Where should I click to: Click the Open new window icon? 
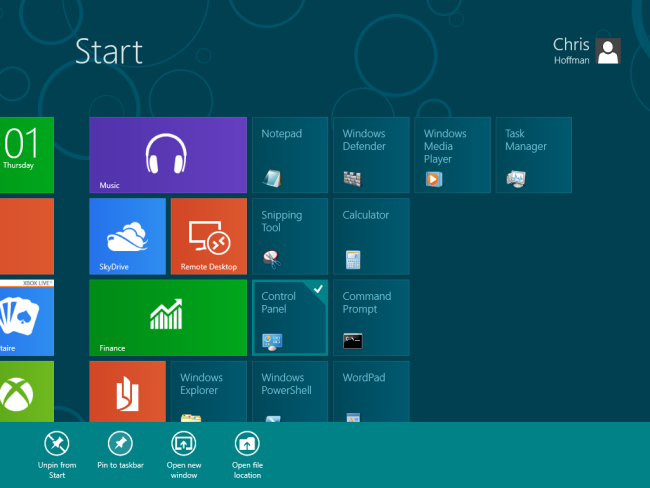tap(184, 443)
